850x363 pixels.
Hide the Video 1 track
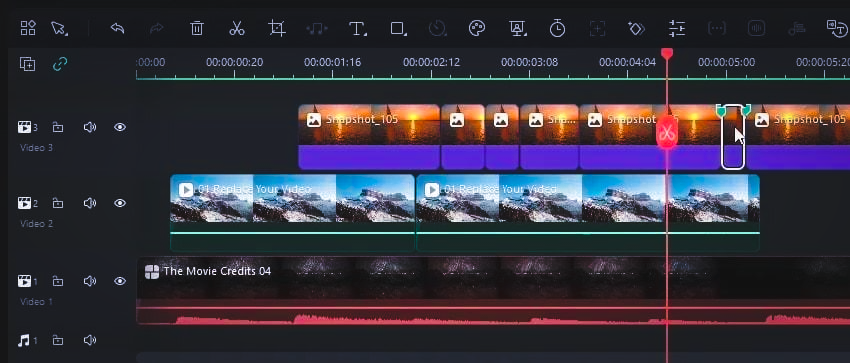tap(120, 281)
